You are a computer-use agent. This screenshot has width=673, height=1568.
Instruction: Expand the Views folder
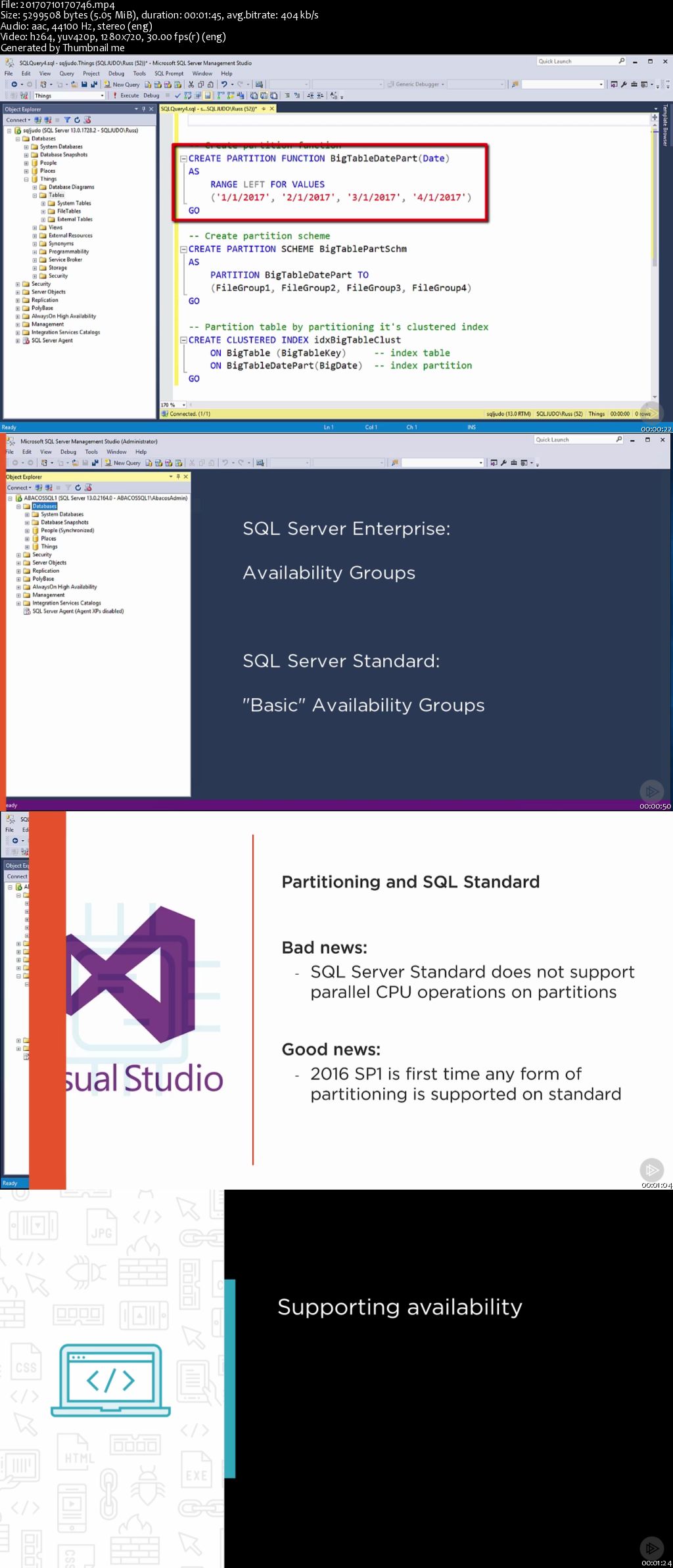click(x=35, y=227)
